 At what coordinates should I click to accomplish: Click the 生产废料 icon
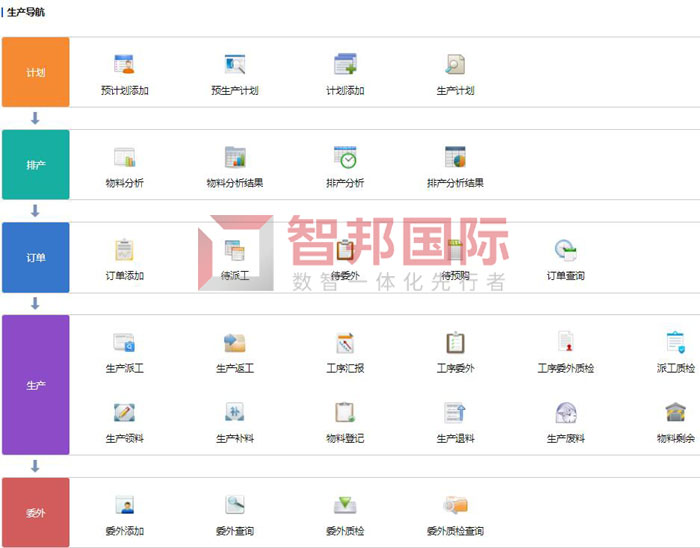[565, 413]
